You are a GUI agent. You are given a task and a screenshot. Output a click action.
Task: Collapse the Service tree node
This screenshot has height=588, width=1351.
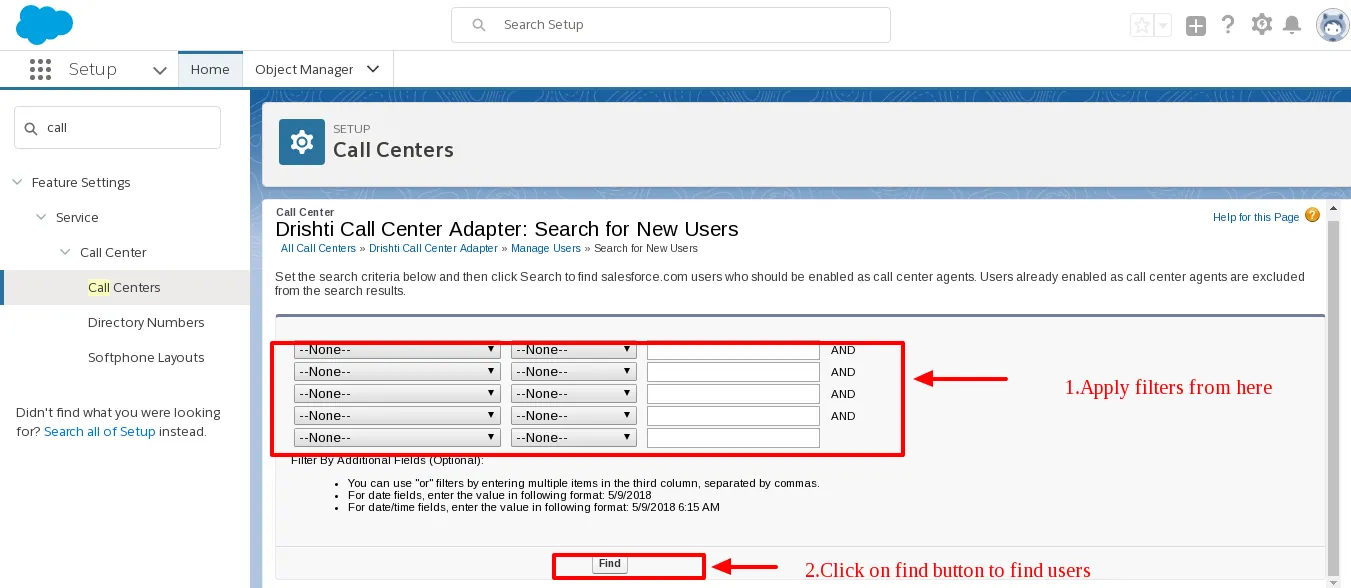tap(41, 217)
